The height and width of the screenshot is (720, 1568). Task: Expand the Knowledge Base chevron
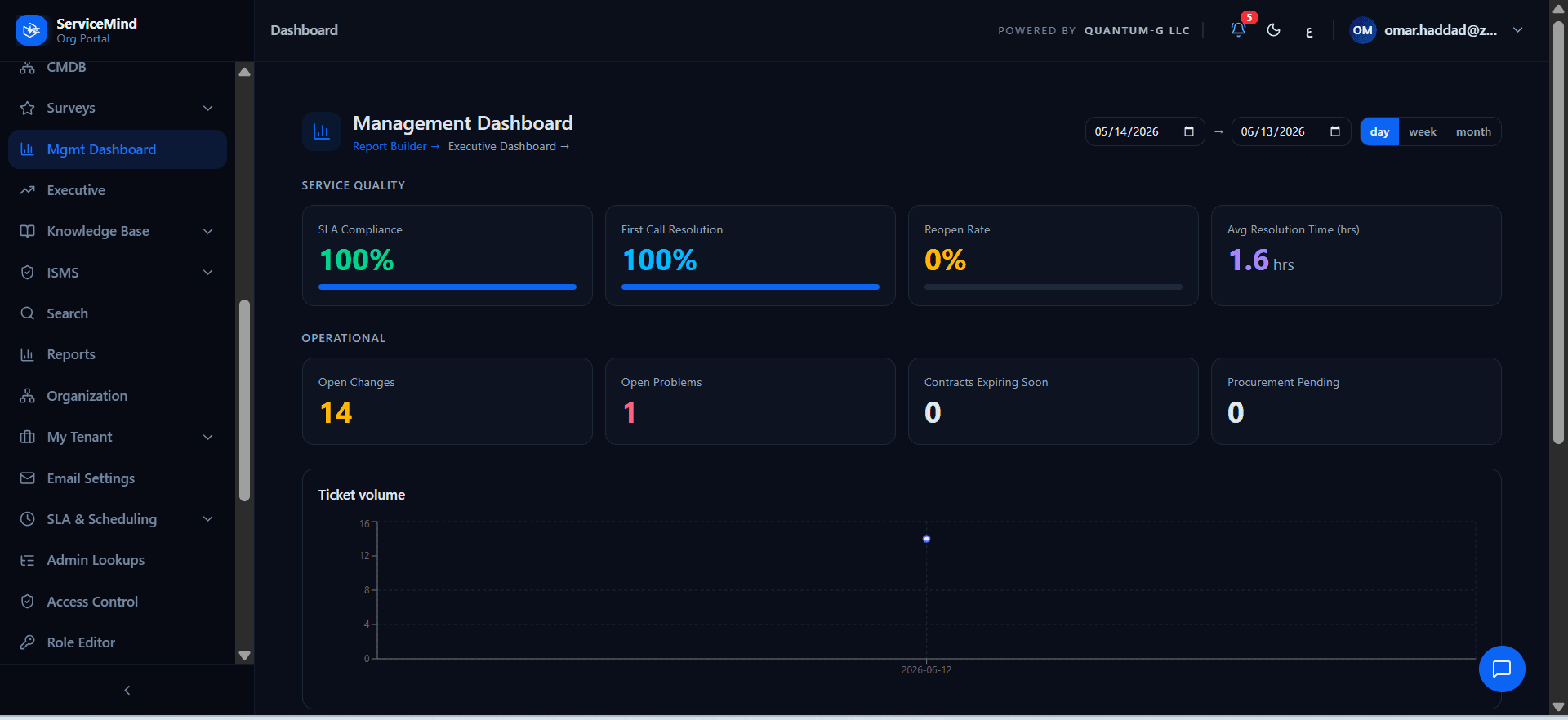click(x=208, y=231)
